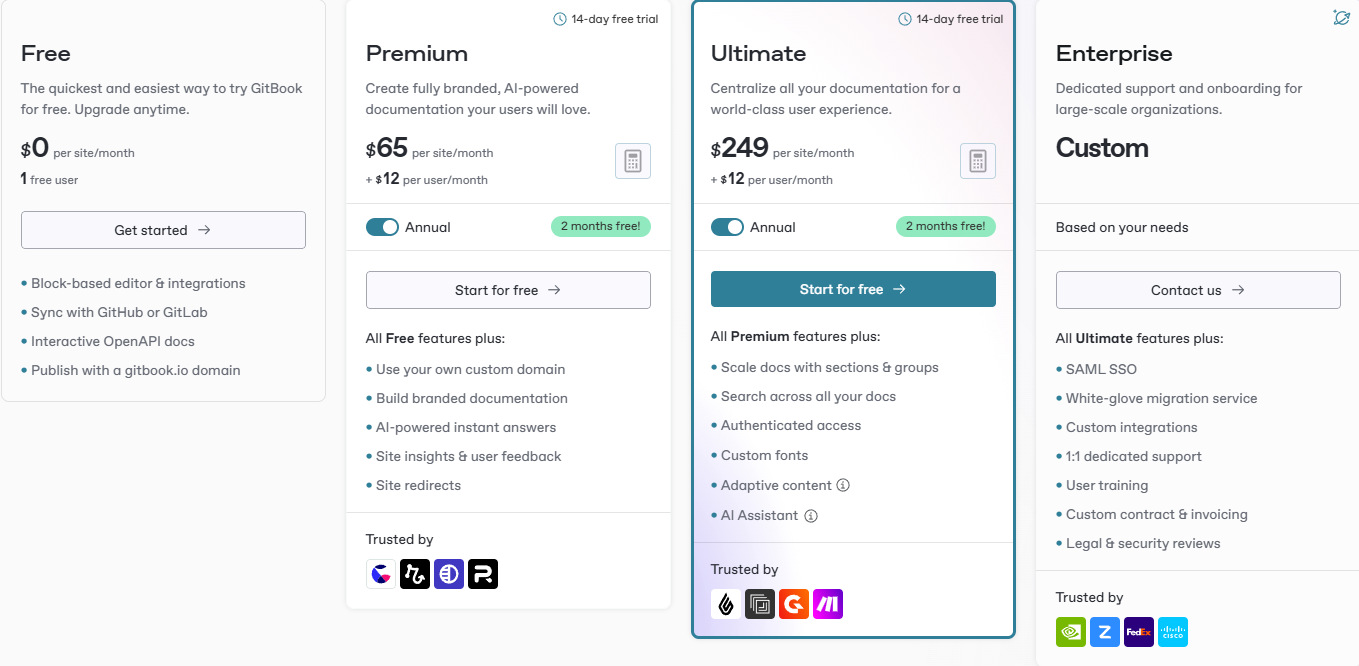
Task: Click the NVIDIA logo under Enterprise
Action: pyautogui.click(x=1071, y=632)
